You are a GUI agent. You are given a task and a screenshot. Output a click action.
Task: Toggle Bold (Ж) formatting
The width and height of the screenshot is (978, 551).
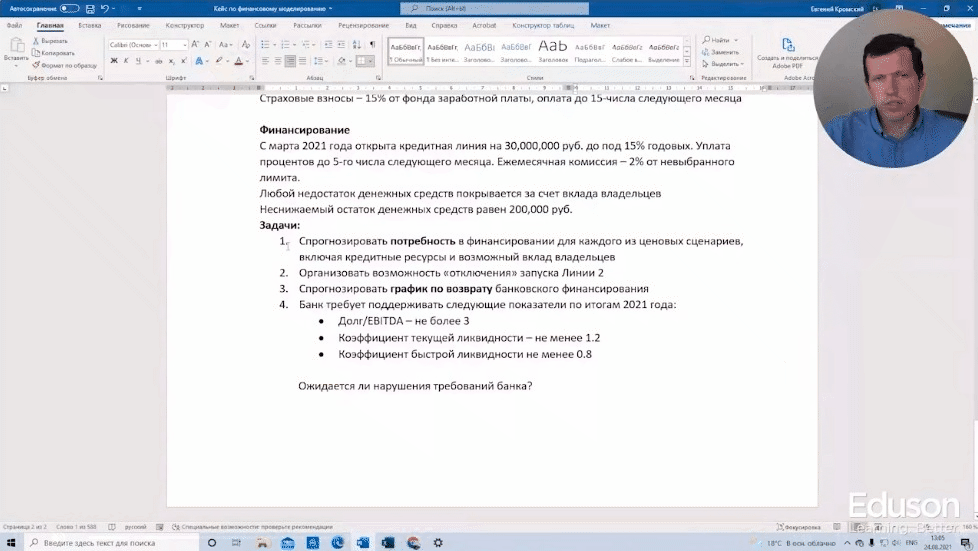[x=114, y=61]
